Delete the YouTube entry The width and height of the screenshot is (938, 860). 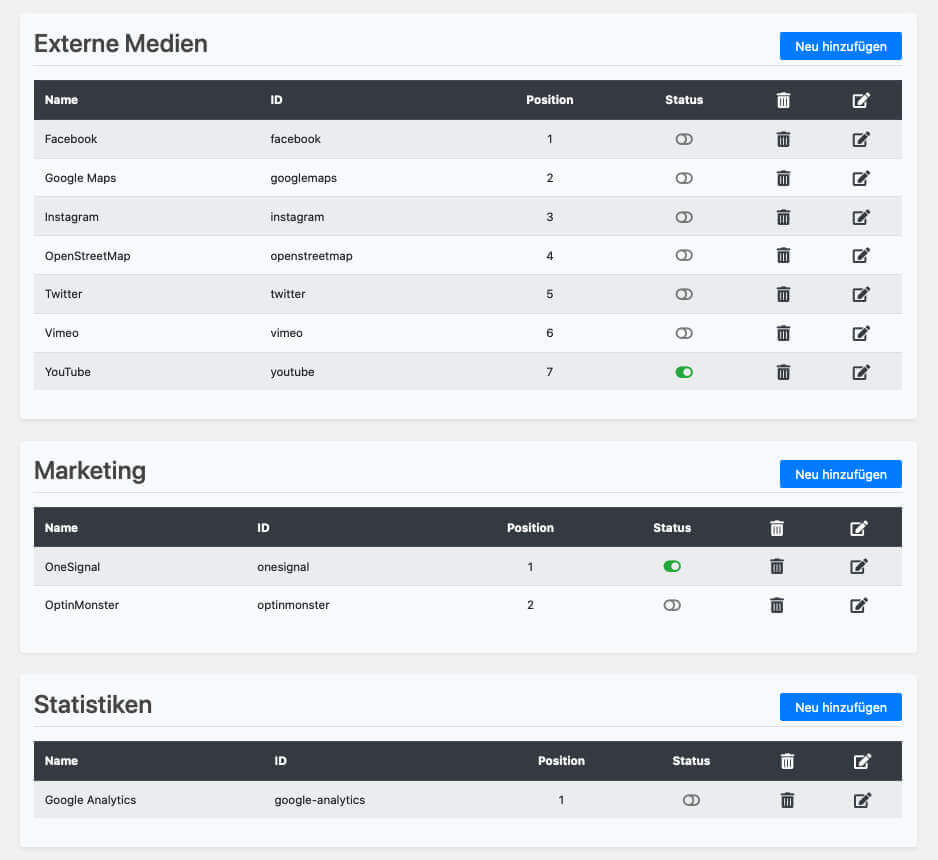(783, 373)
